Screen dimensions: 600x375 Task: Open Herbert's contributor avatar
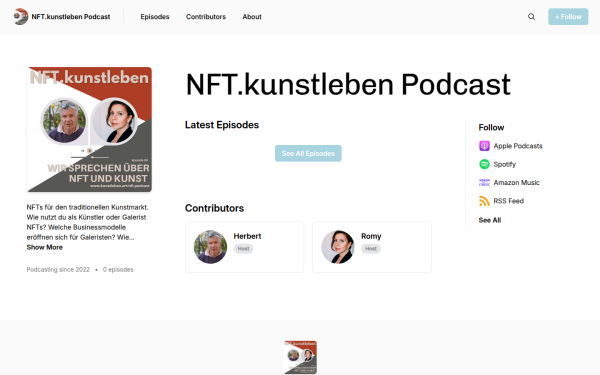210,247
